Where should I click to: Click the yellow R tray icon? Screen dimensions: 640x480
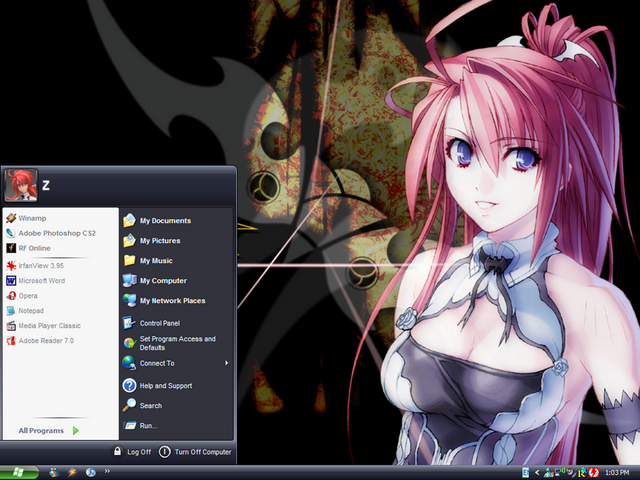(582, 473)
